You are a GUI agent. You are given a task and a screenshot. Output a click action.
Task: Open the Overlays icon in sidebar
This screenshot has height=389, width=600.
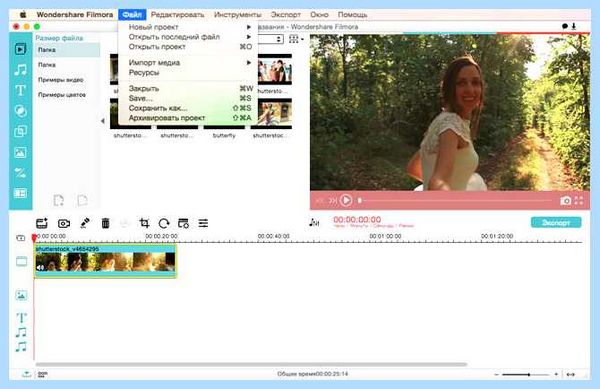pos(20,132)
